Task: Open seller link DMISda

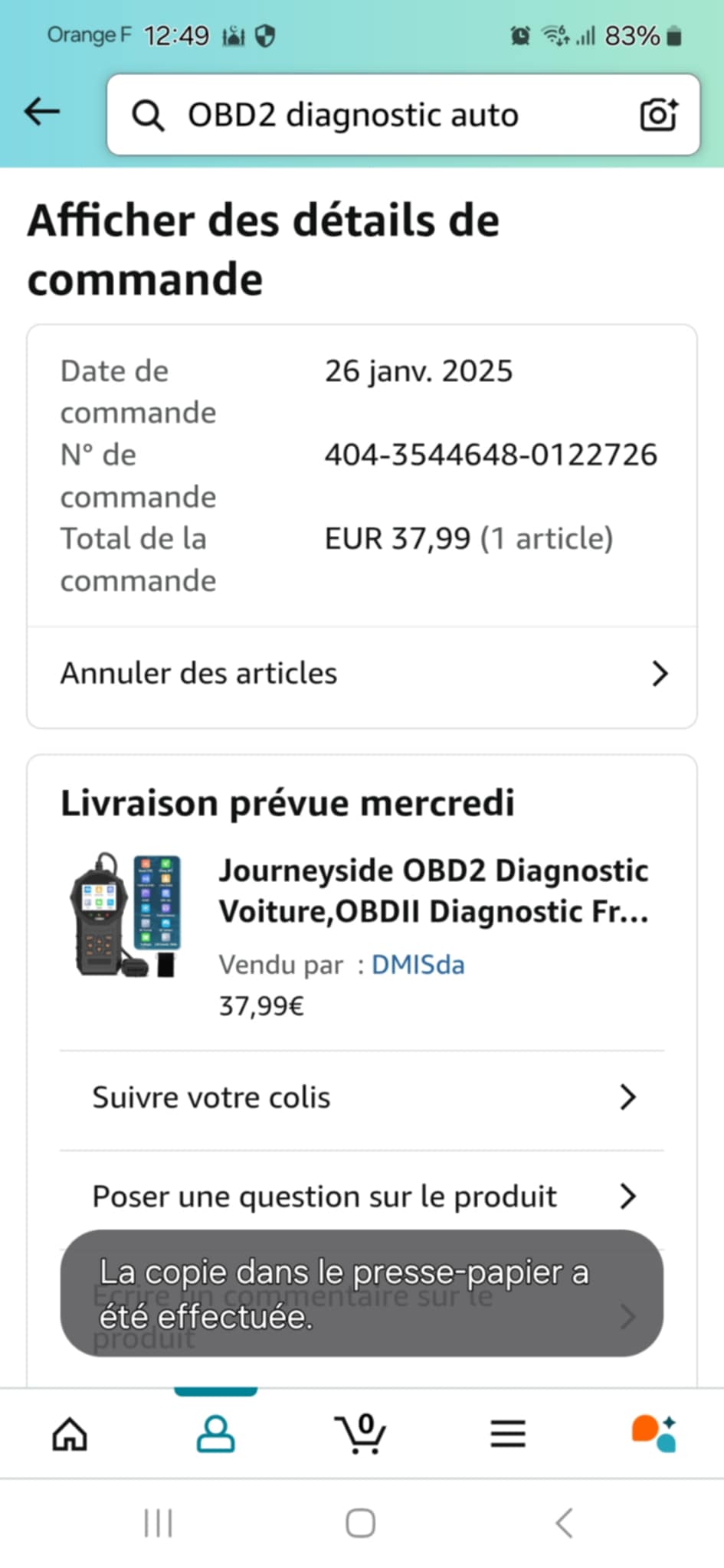Action: click(418, 965)
